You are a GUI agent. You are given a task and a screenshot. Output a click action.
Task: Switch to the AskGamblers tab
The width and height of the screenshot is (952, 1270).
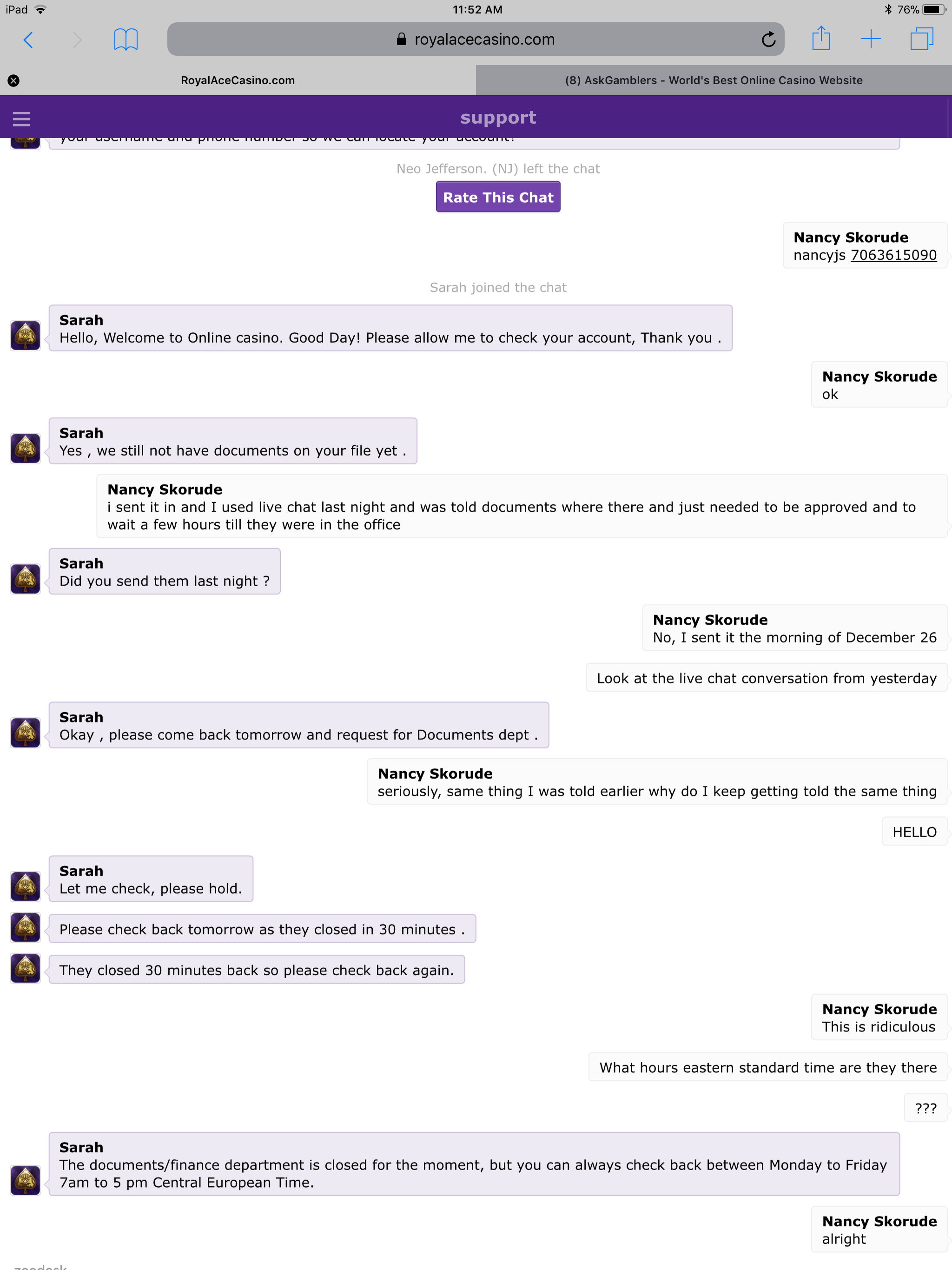[714, 80]
